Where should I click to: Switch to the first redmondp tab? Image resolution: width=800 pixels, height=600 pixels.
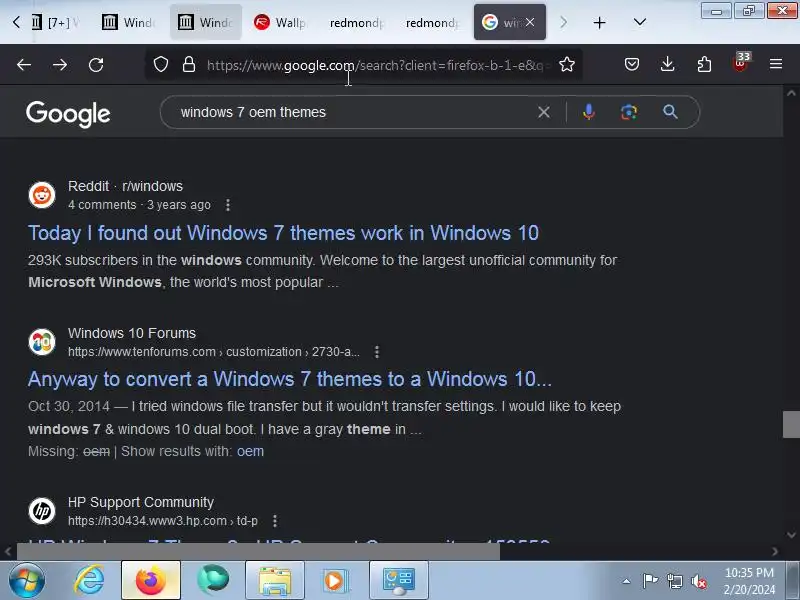[356, 22]
